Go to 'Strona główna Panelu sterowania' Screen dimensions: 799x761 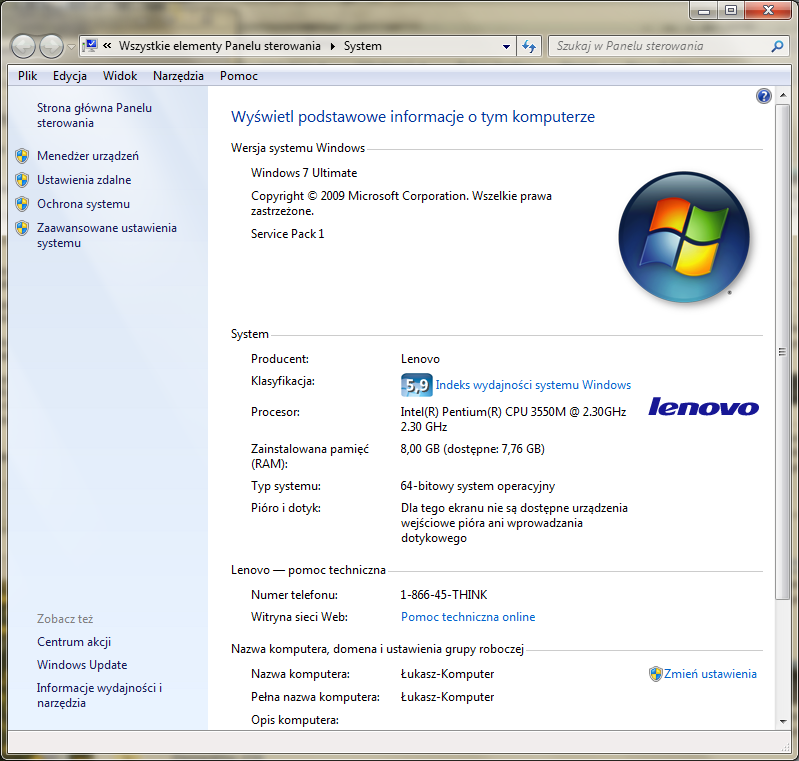click(x=94, y=115)
